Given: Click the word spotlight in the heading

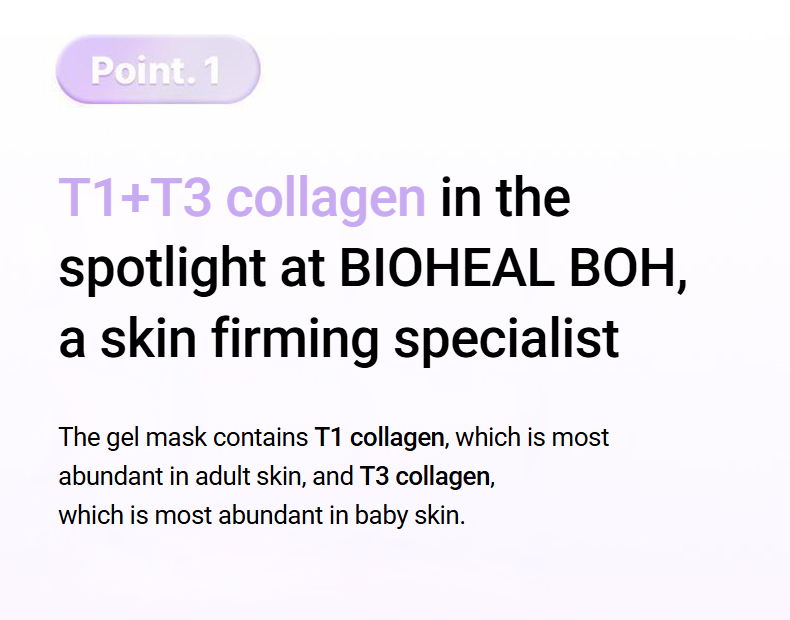Looking at the screenshot, I should [162, 270].
